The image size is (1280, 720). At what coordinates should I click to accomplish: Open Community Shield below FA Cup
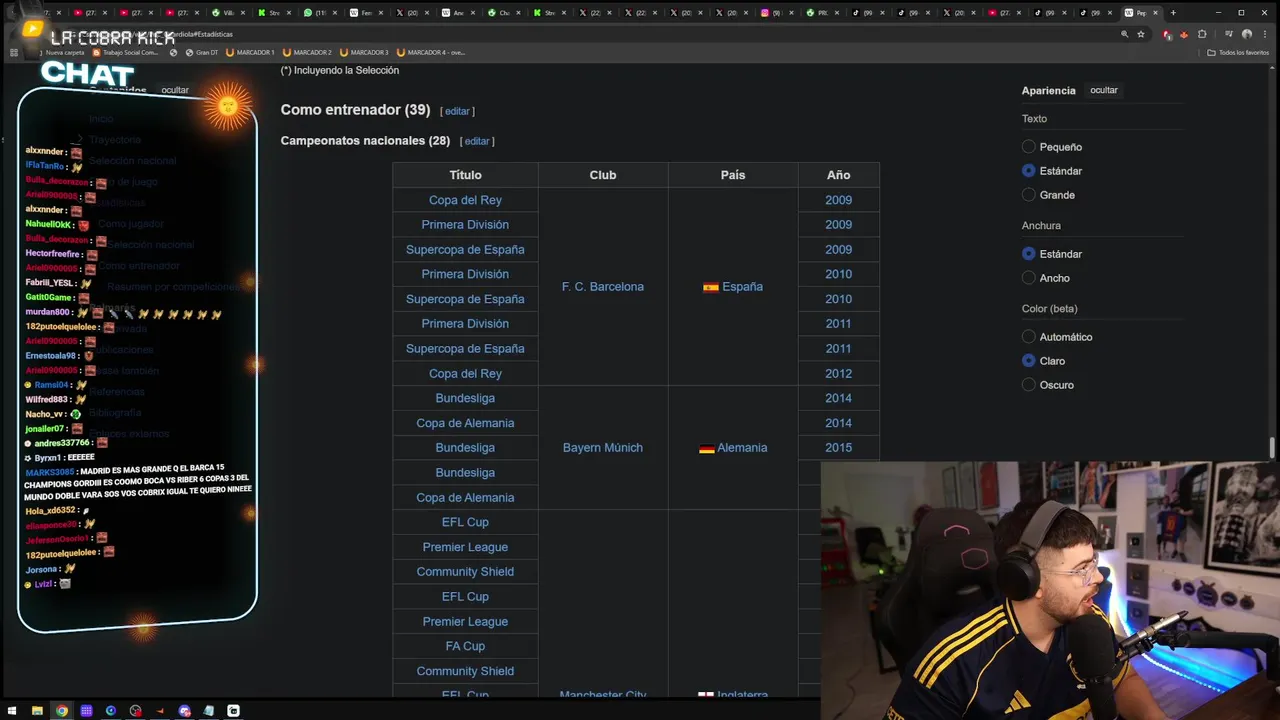(465, 671)
